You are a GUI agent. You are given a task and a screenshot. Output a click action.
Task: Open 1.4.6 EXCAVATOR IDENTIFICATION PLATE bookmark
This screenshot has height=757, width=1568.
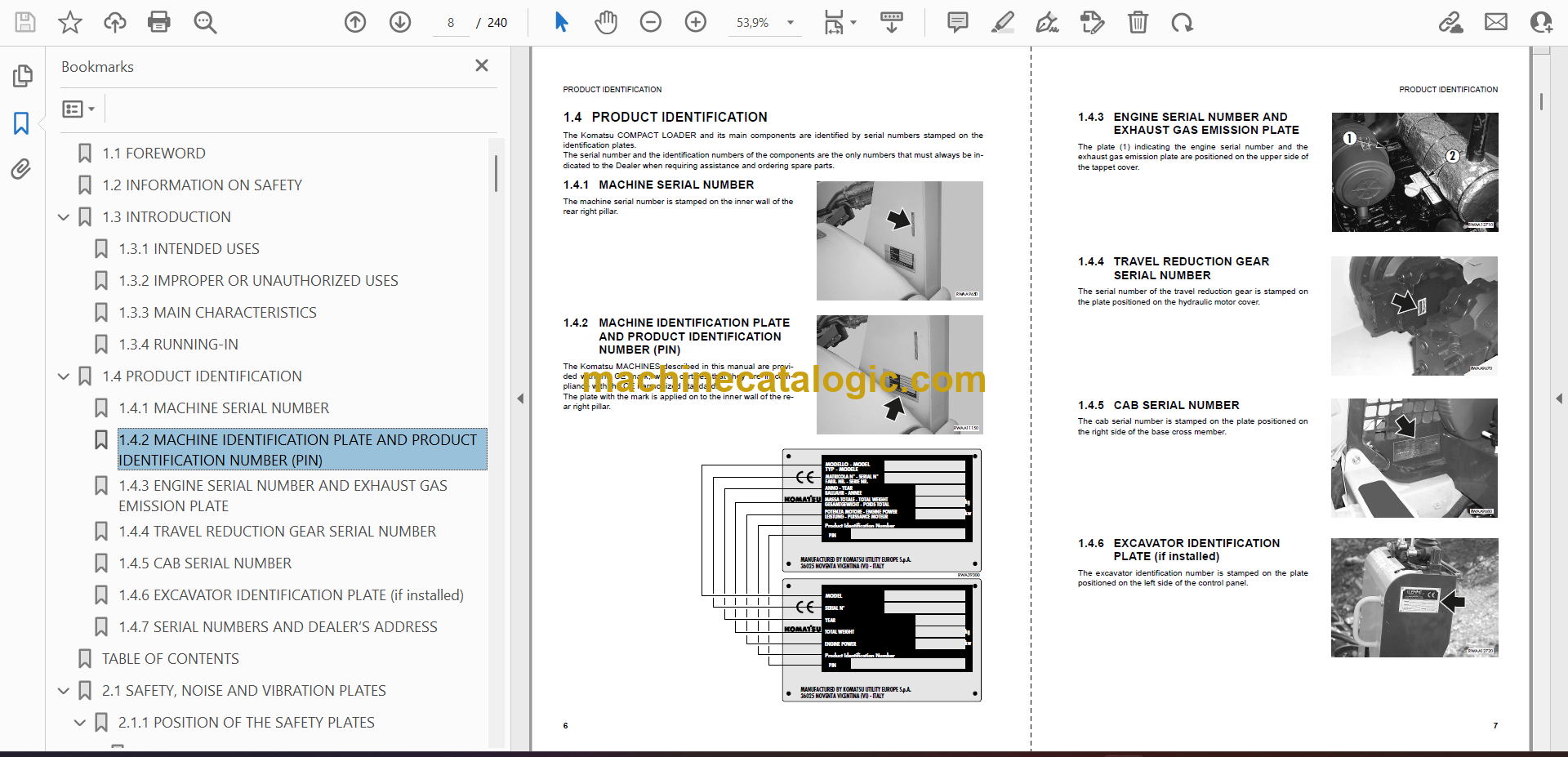pos(291,595)
